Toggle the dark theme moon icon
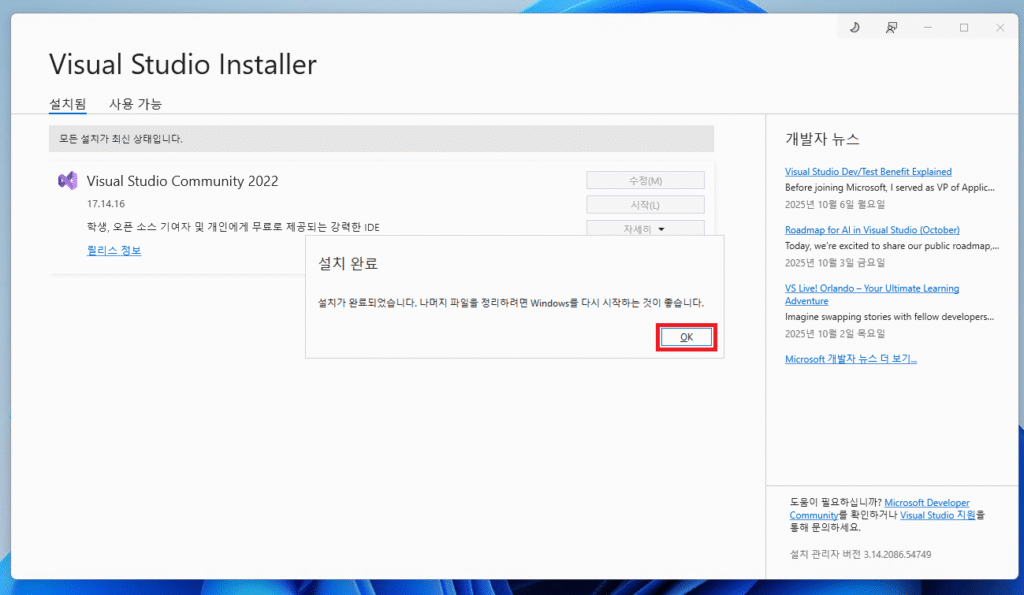 [854, 28]
